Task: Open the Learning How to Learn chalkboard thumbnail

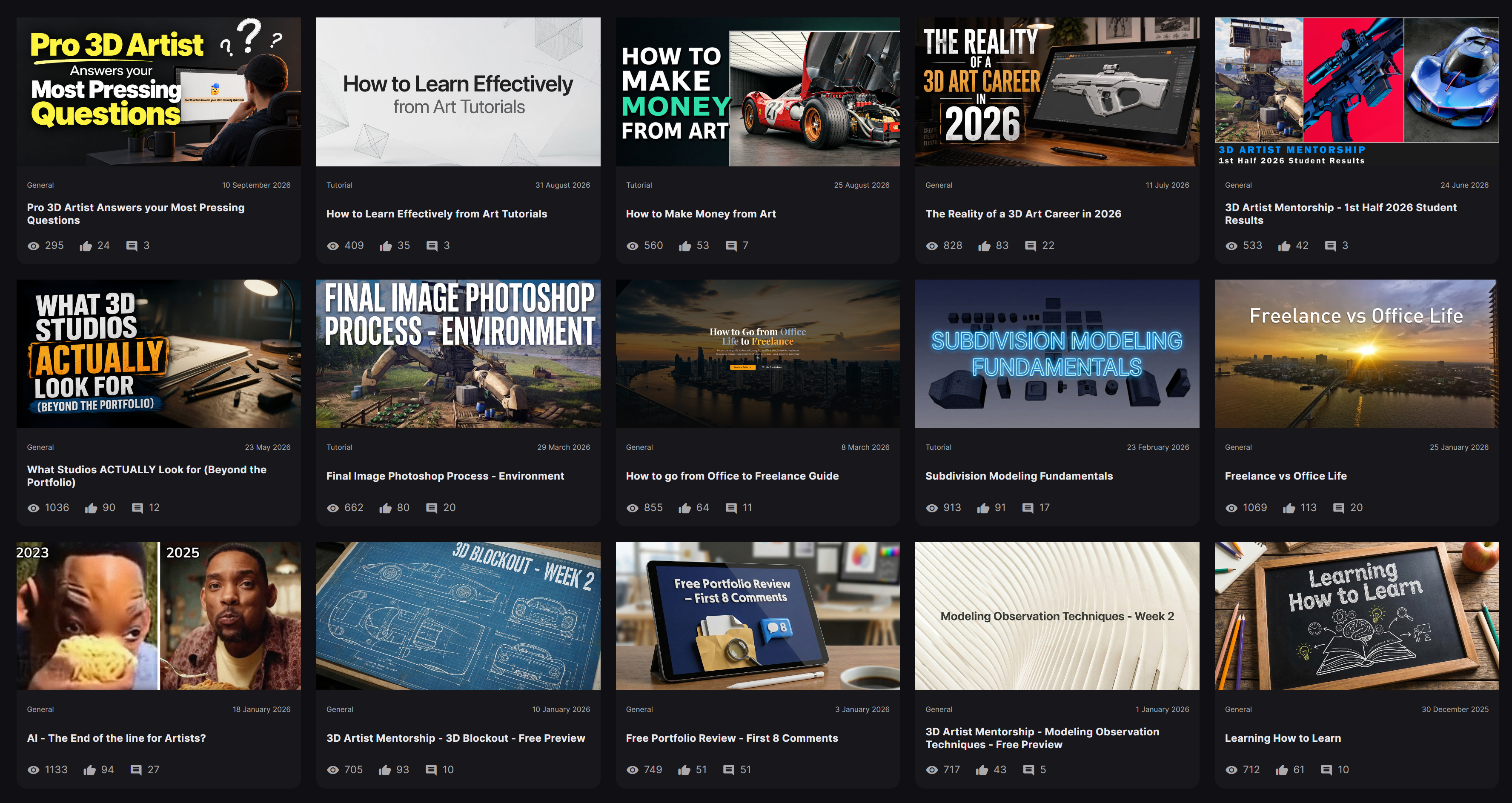Action: coord(1357,616)
